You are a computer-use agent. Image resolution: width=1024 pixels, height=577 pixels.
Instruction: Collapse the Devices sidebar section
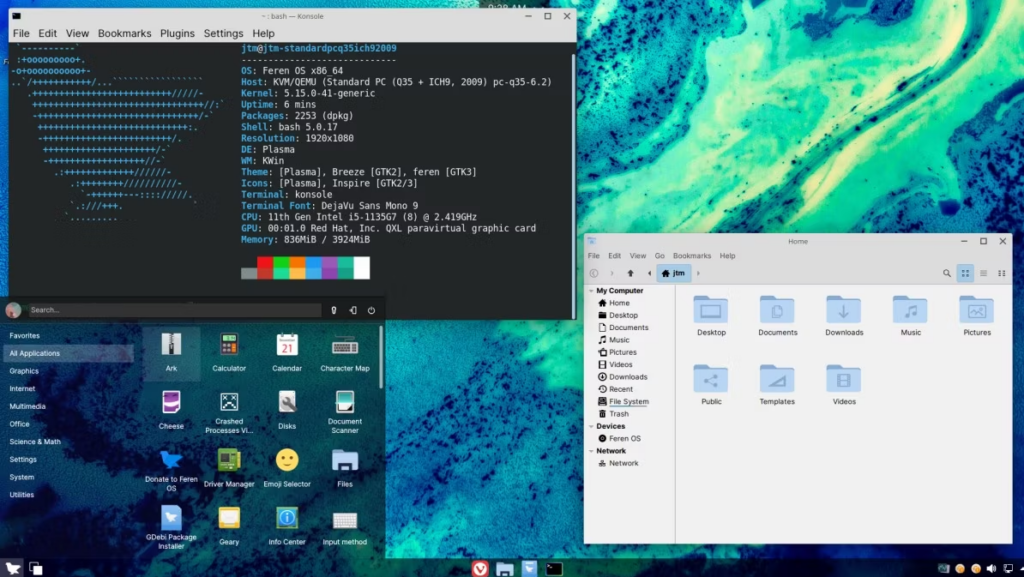point(592,426)
